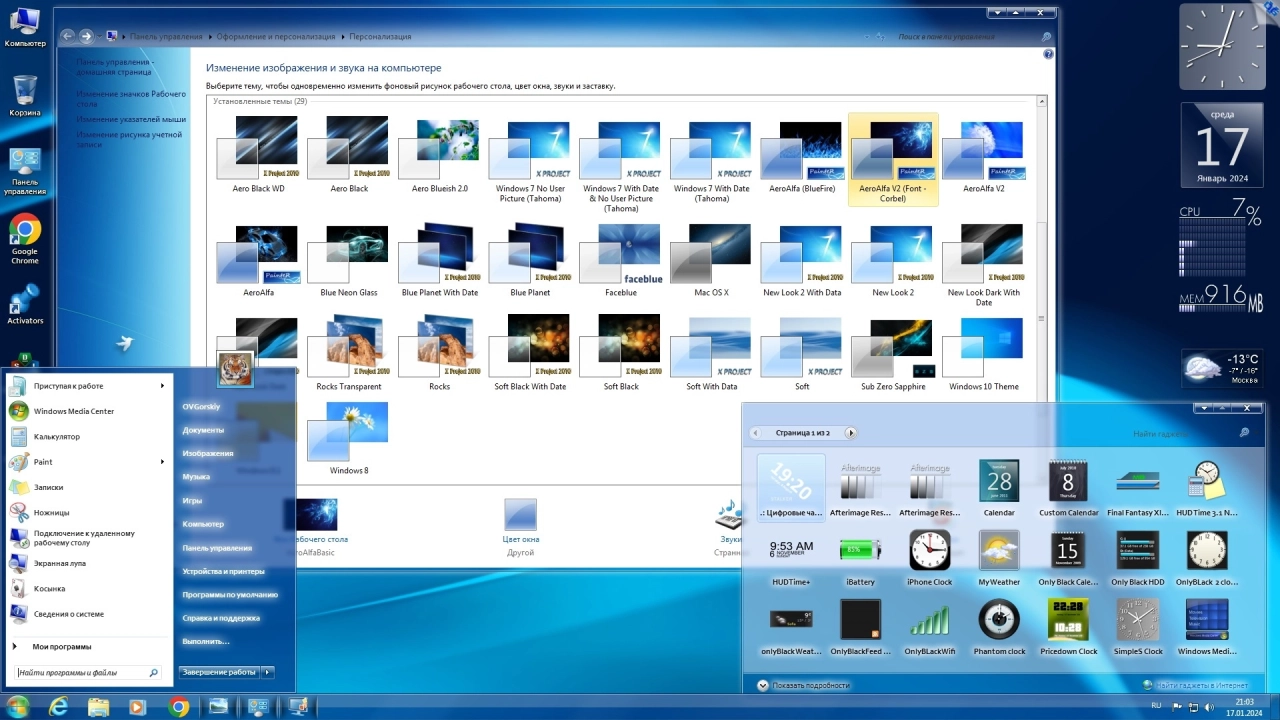Open the Windows Media Player taskbar icon
This screenshot has height=720, width=1280.
pos(137,707)
